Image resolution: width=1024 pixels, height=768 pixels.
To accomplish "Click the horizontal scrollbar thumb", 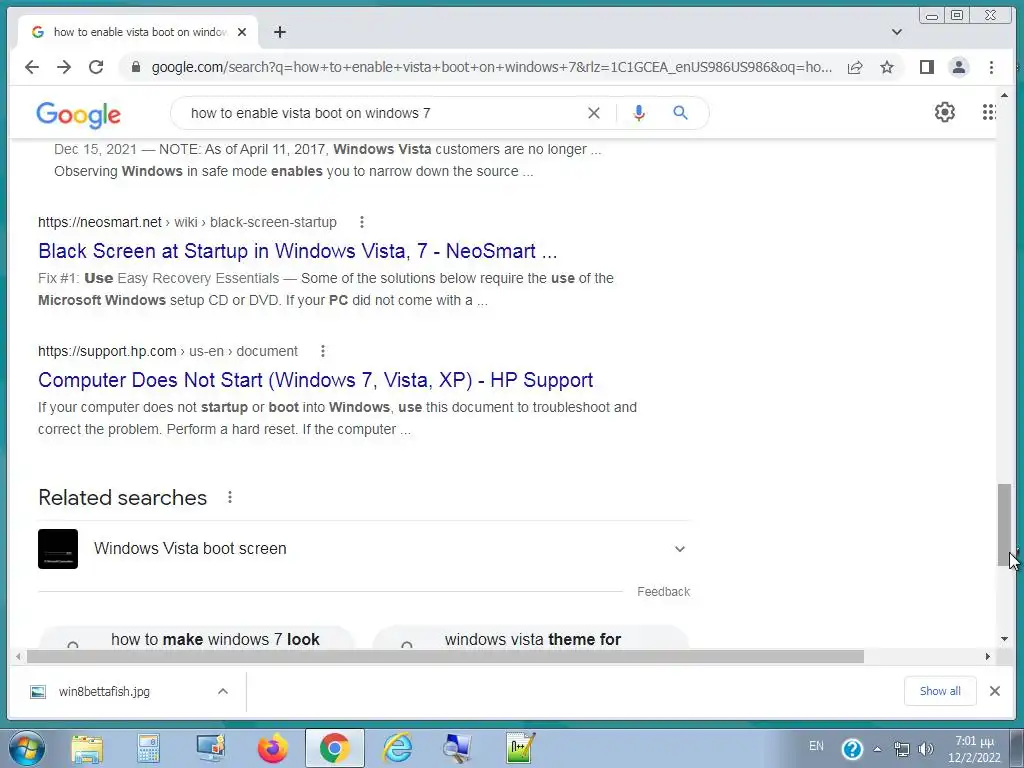I will [445, 656].
